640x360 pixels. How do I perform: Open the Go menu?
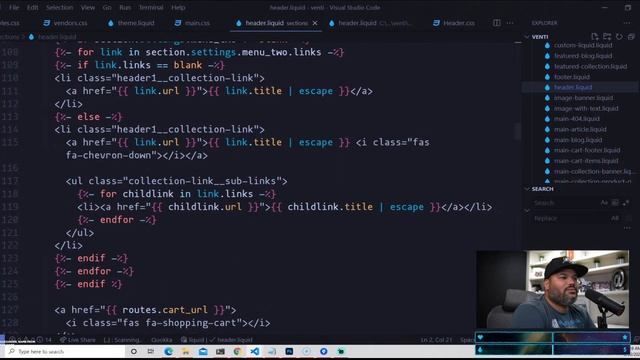click(107, 7)
